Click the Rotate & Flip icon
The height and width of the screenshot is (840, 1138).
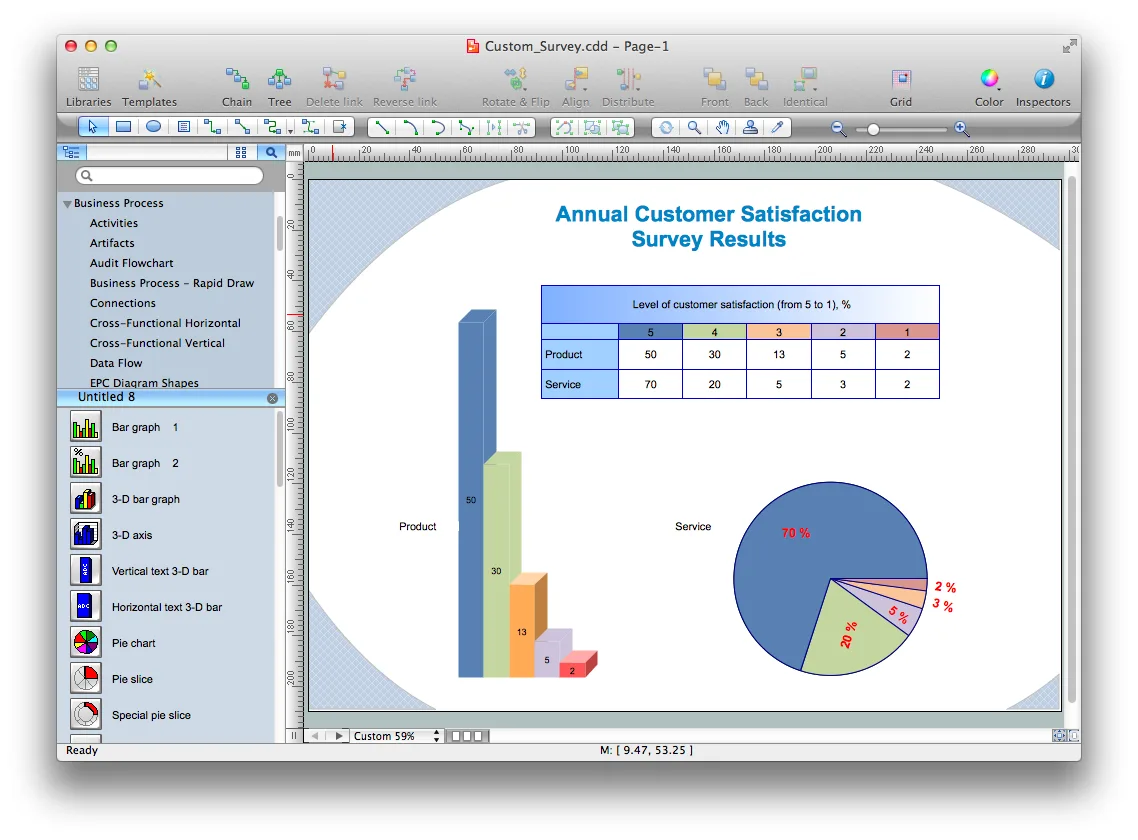click(516, 86)
